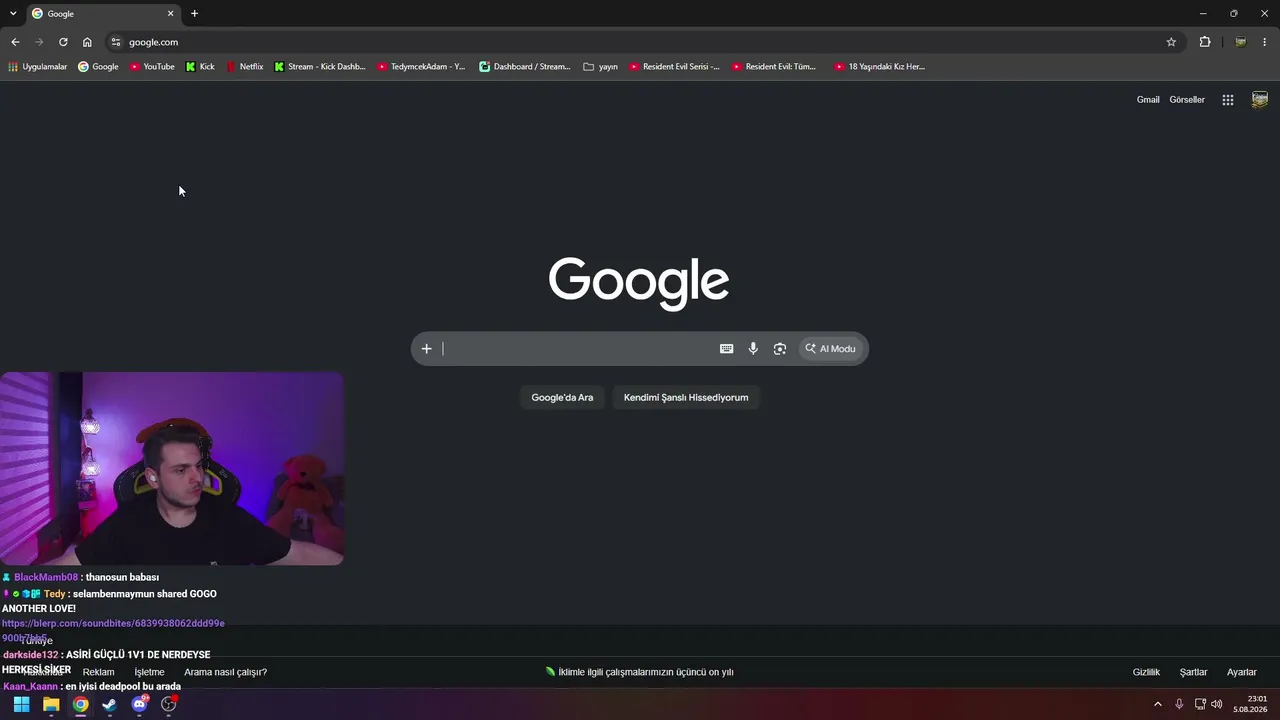Open the blerp.com soundbites link in chat
This screenshot has width=1280, height=720.
coord(113,630)
